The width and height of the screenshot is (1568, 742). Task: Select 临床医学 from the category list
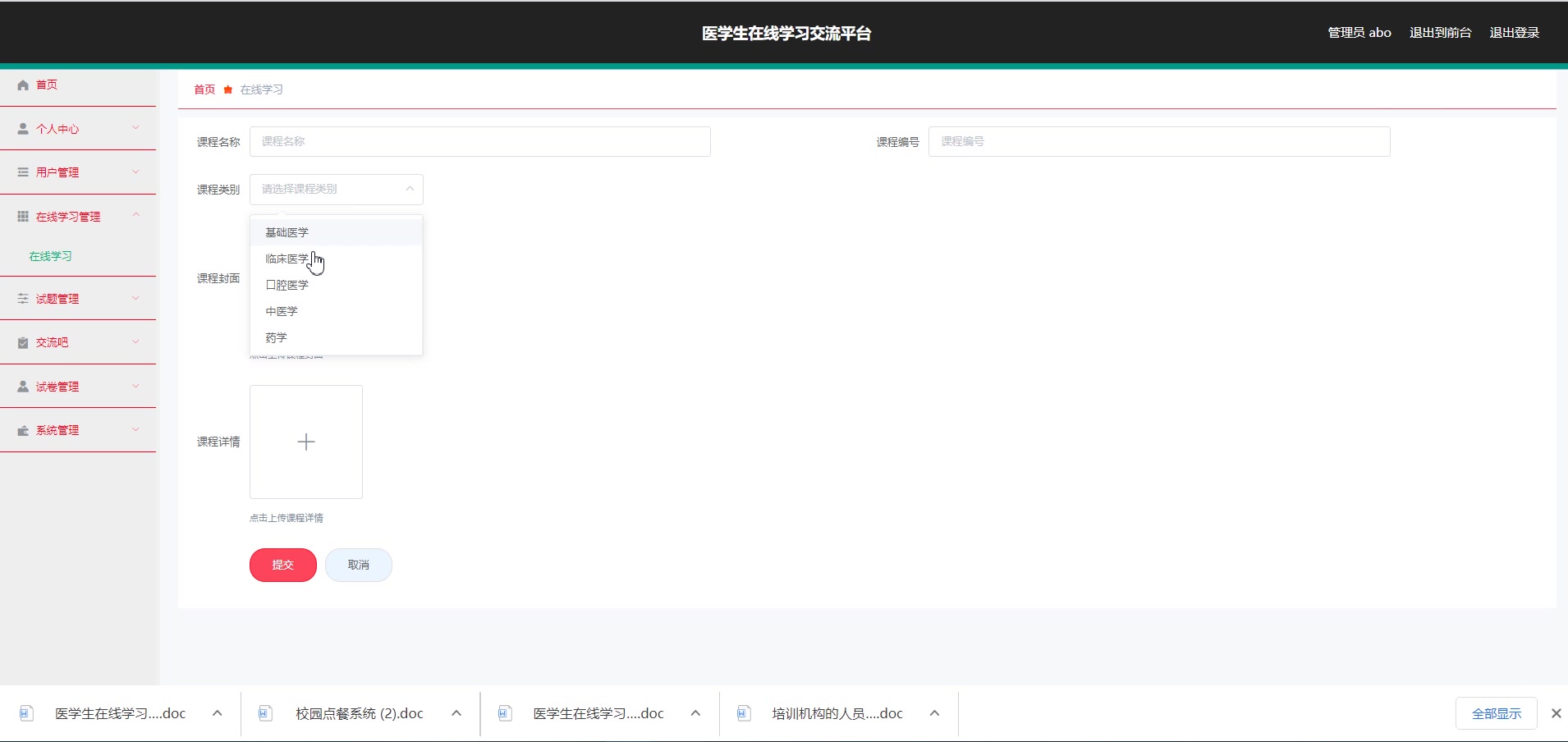tap(287, 258)
